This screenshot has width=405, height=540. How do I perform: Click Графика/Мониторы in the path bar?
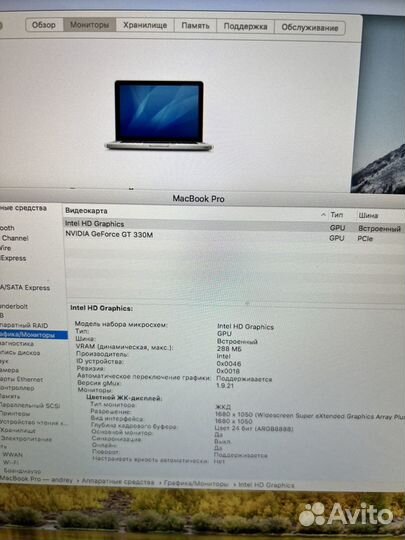tap(196, 484)
